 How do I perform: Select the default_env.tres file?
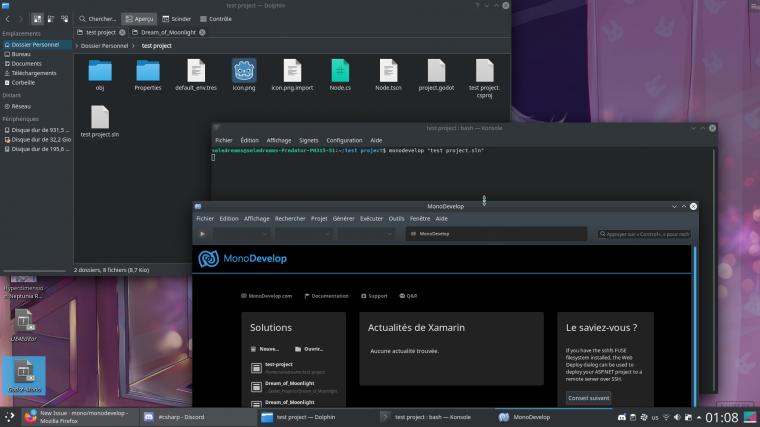coord(196,71)
